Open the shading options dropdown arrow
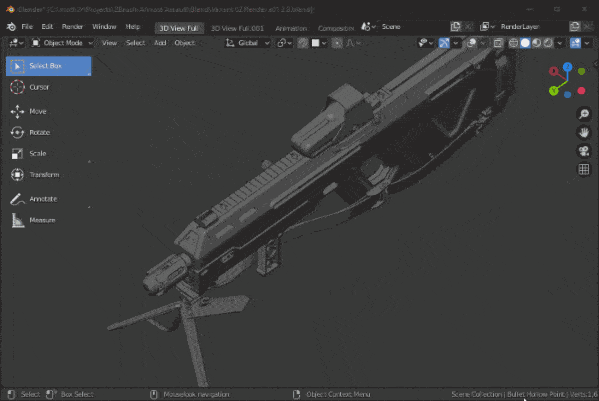Image resolution: width=599 pixels, height=401 pixels. [560, 43]
